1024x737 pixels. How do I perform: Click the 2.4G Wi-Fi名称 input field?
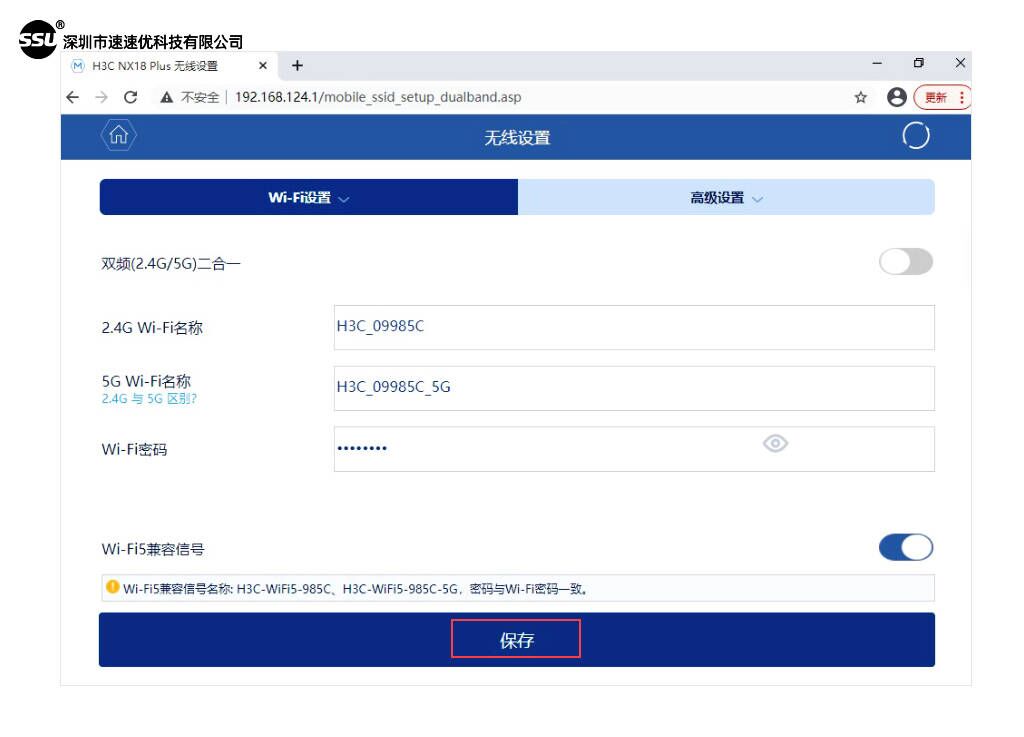click(x=634, y=327)
